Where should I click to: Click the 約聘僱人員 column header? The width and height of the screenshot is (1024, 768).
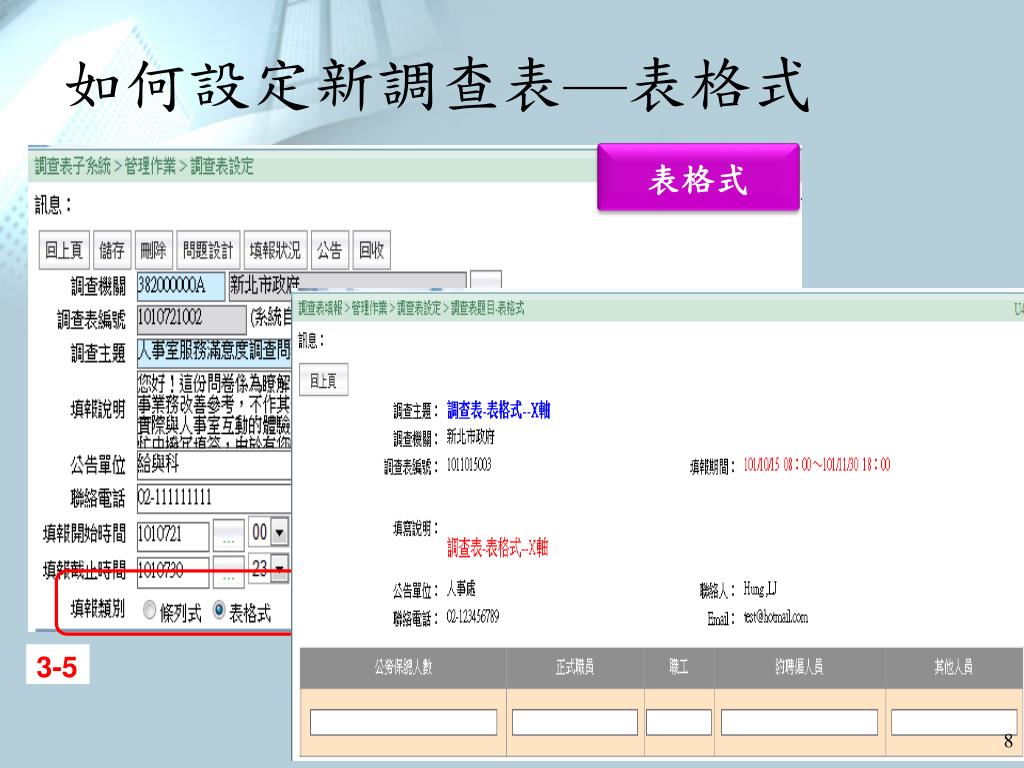pyautogui.click(x=799, y=667)
